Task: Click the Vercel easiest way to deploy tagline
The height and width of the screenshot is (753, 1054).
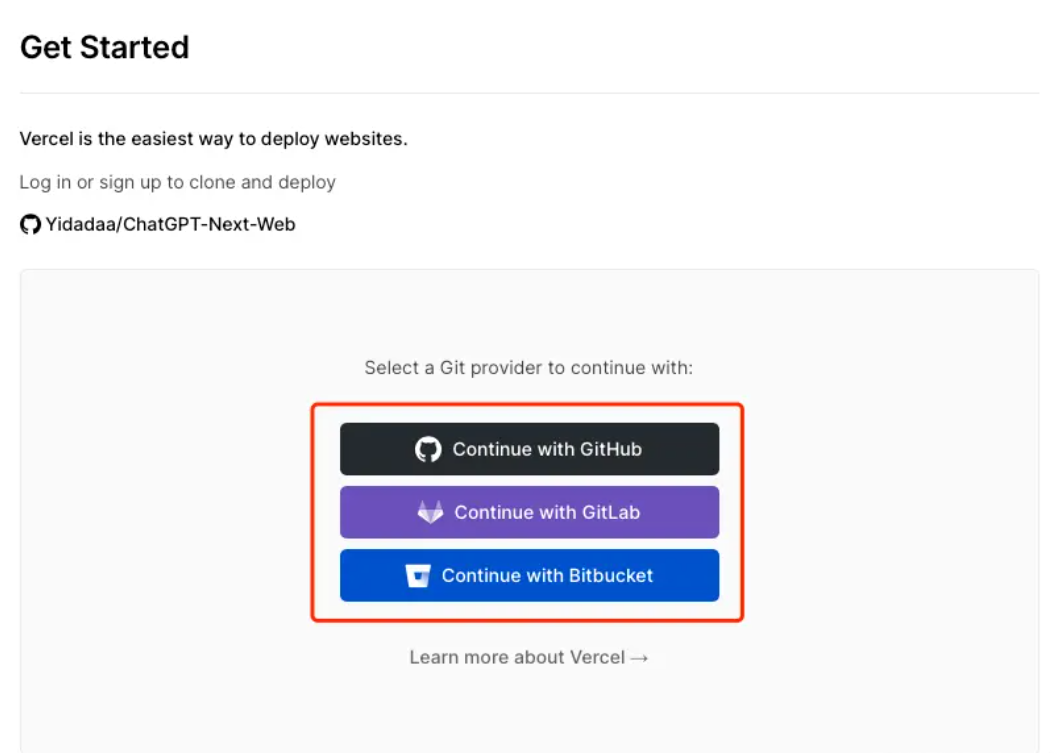Action: coord(214,138)
